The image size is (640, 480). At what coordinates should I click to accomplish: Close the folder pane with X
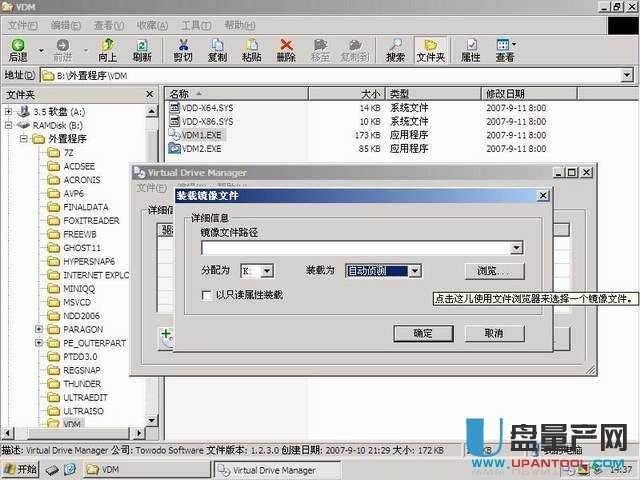150,94
